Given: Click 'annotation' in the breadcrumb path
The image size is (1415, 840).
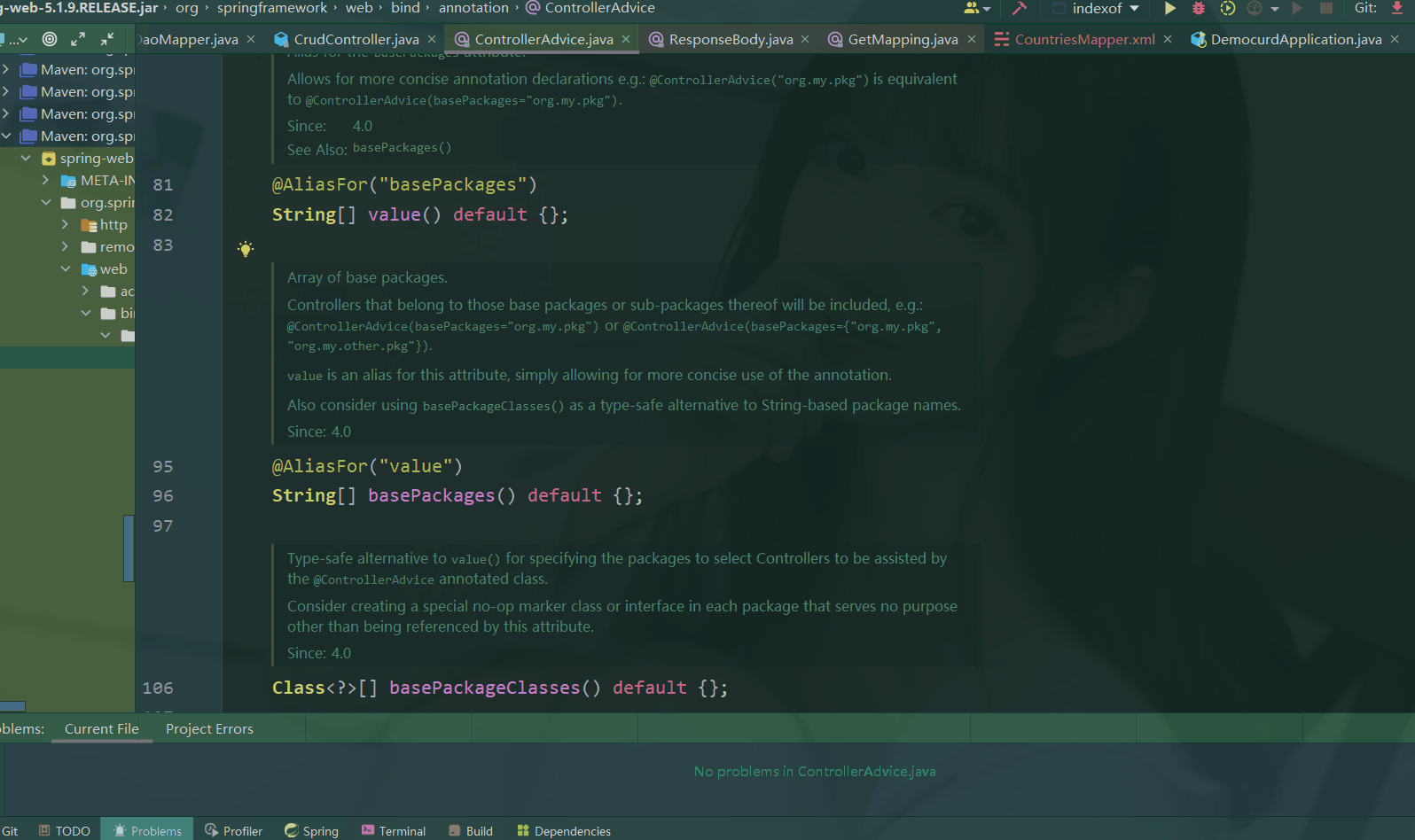Looking at the screenshot, I should click(473, 8).
